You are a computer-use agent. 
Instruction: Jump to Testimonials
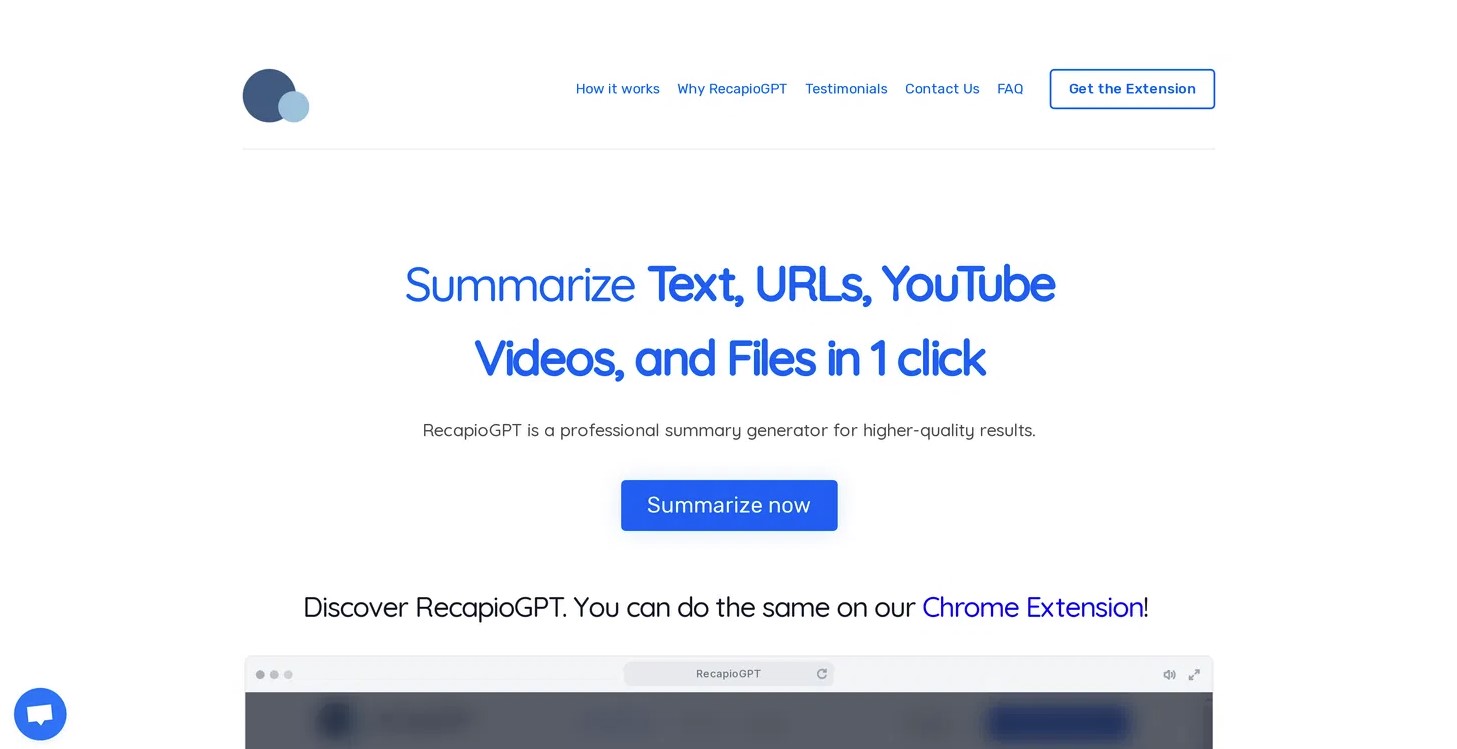(x=846, y=89)
